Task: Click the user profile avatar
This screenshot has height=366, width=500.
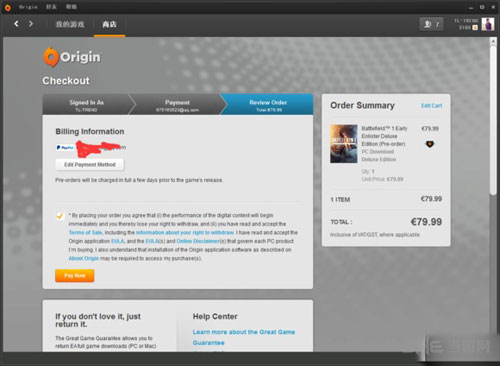Action: coord(488,24)
